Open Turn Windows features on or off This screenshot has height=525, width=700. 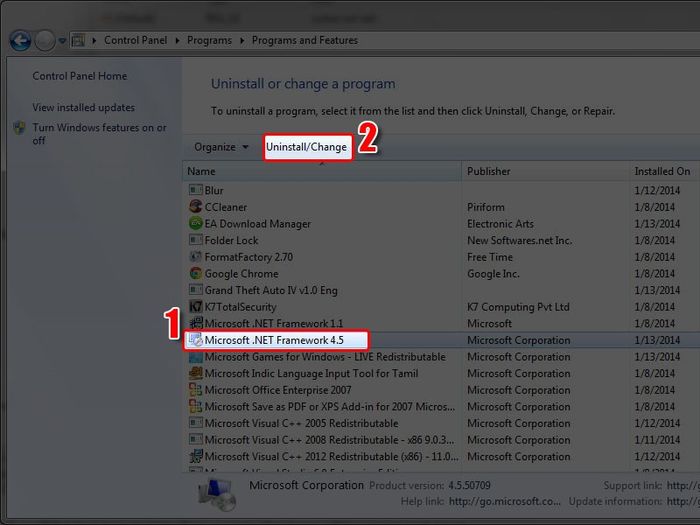coord(99,133)
